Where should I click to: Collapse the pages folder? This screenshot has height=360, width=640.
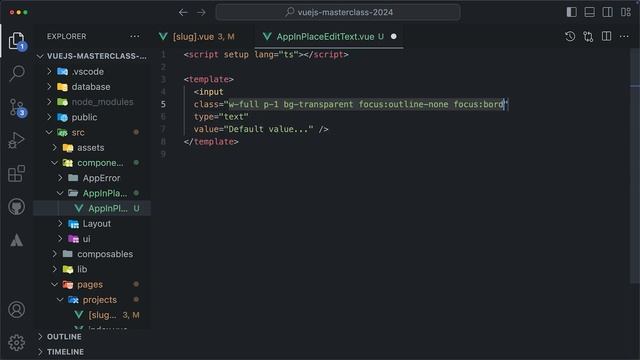(x=93, y=284)
